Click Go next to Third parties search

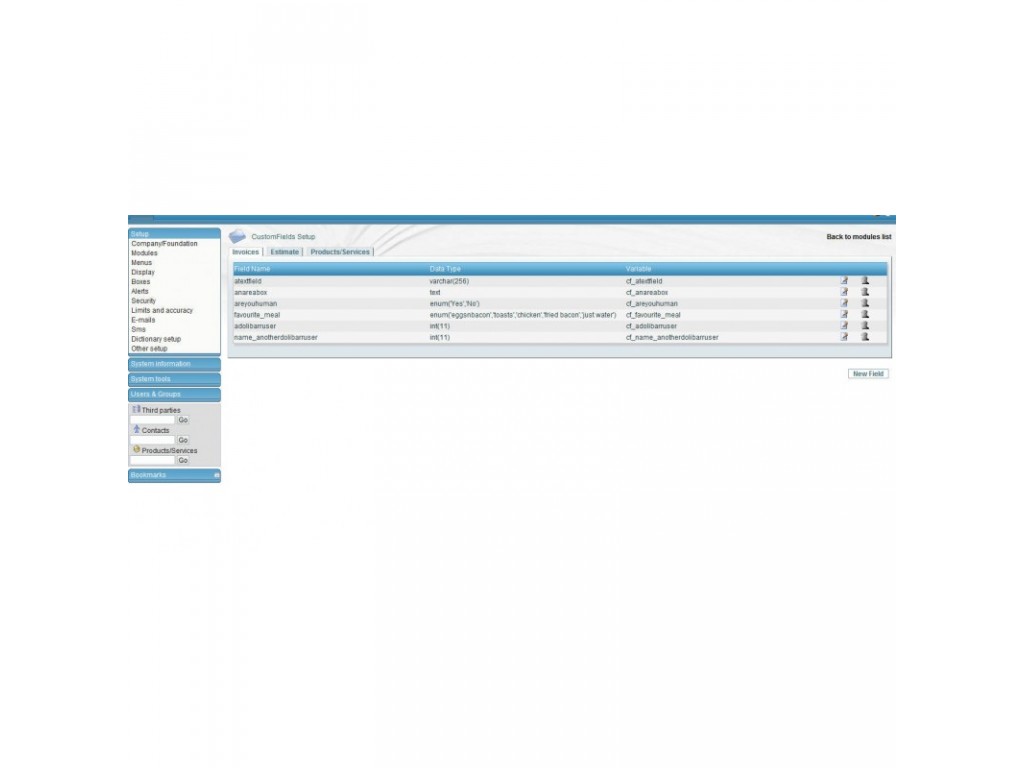tap(183, 420)
